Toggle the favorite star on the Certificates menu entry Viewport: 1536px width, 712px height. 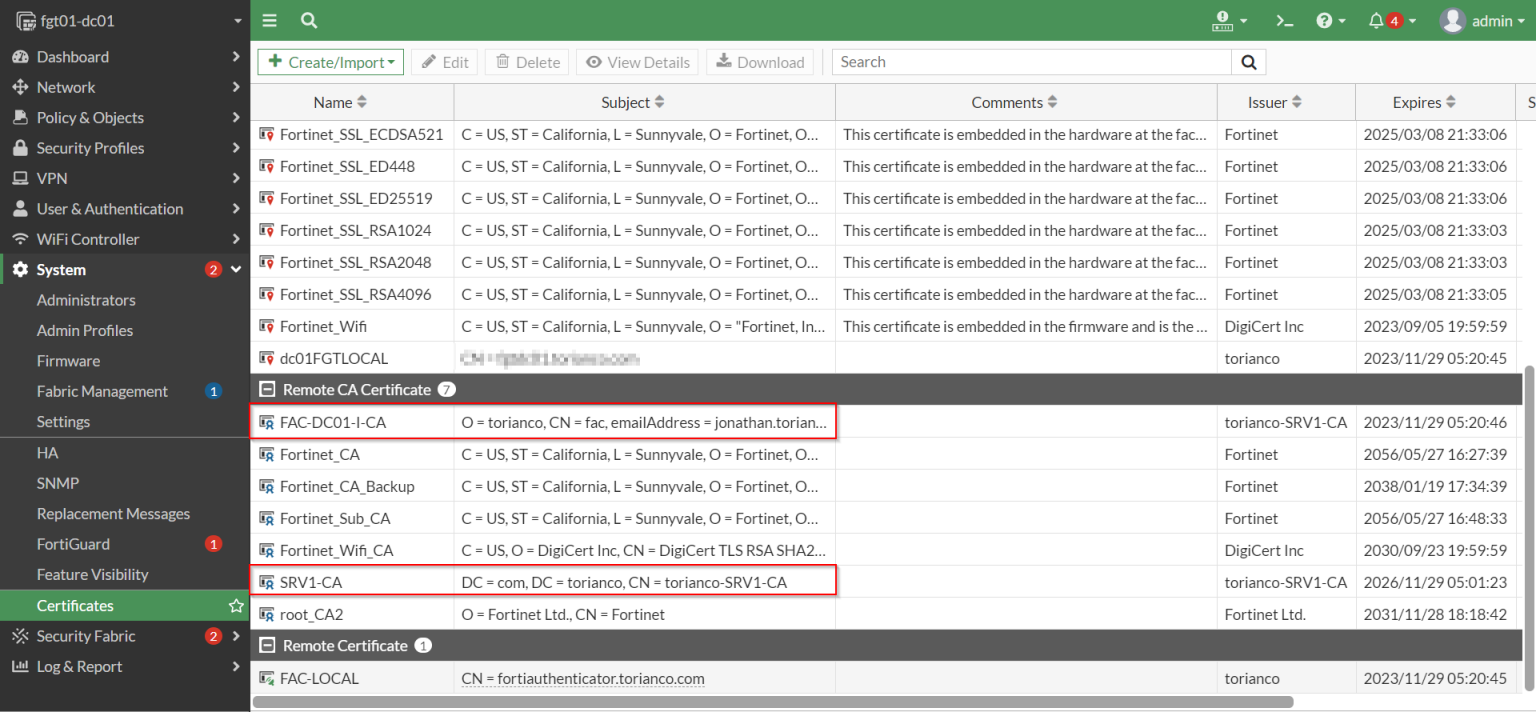(236, 605)
